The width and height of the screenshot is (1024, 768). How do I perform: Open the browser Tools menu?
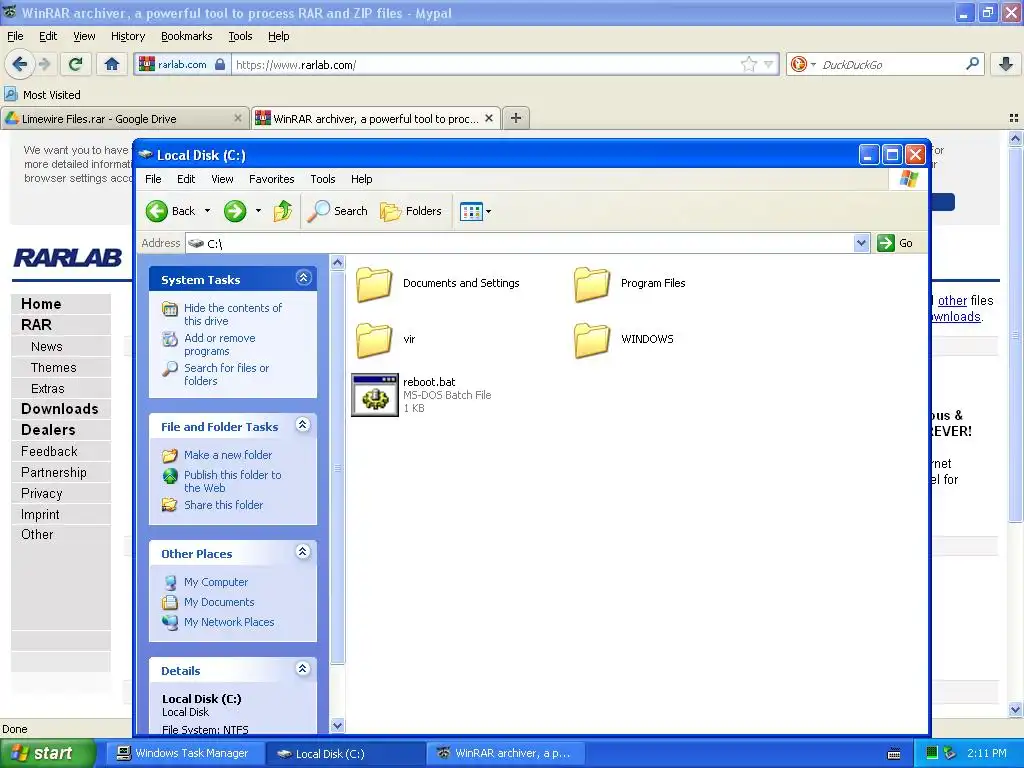point(240,37)
